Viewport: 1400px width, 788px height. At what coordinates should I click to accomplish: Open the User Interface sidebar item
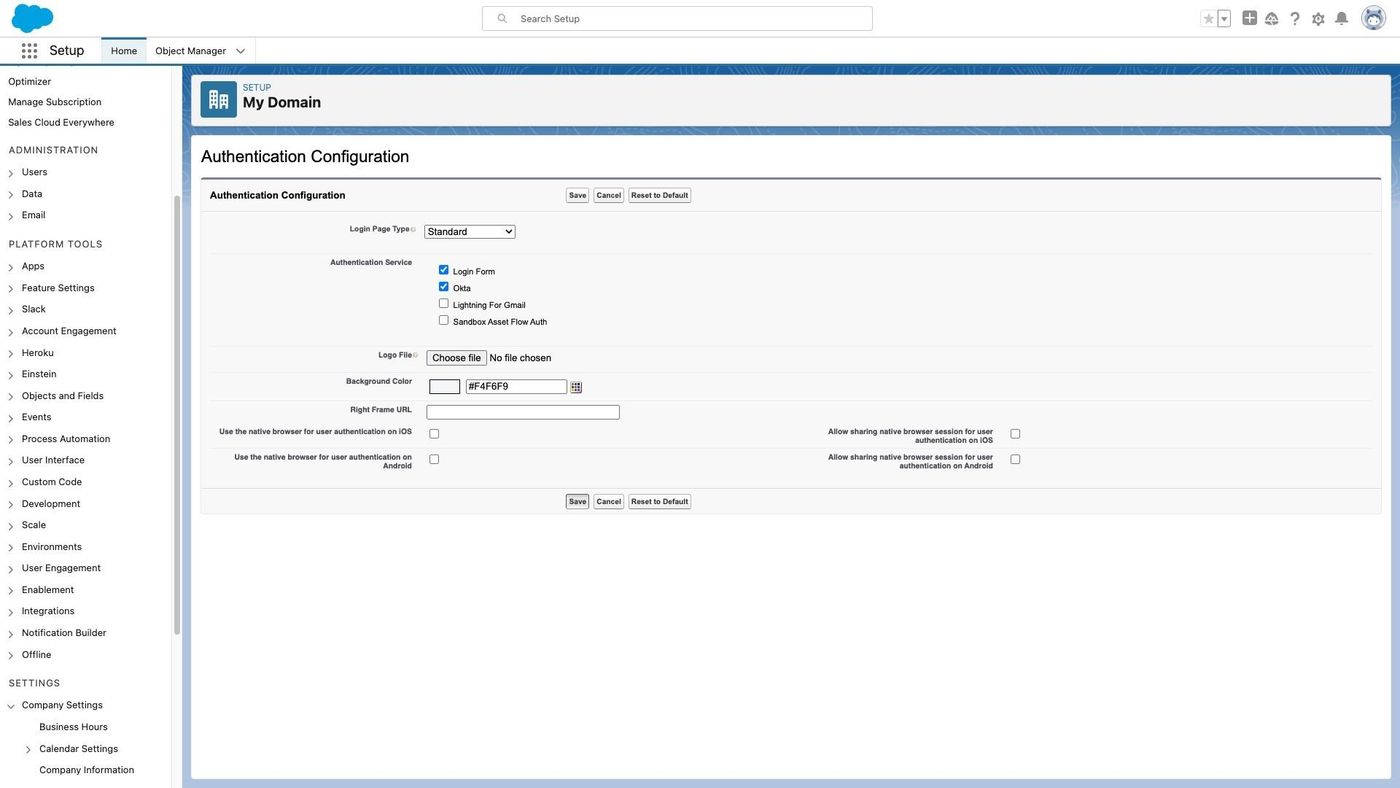[53, 460]
